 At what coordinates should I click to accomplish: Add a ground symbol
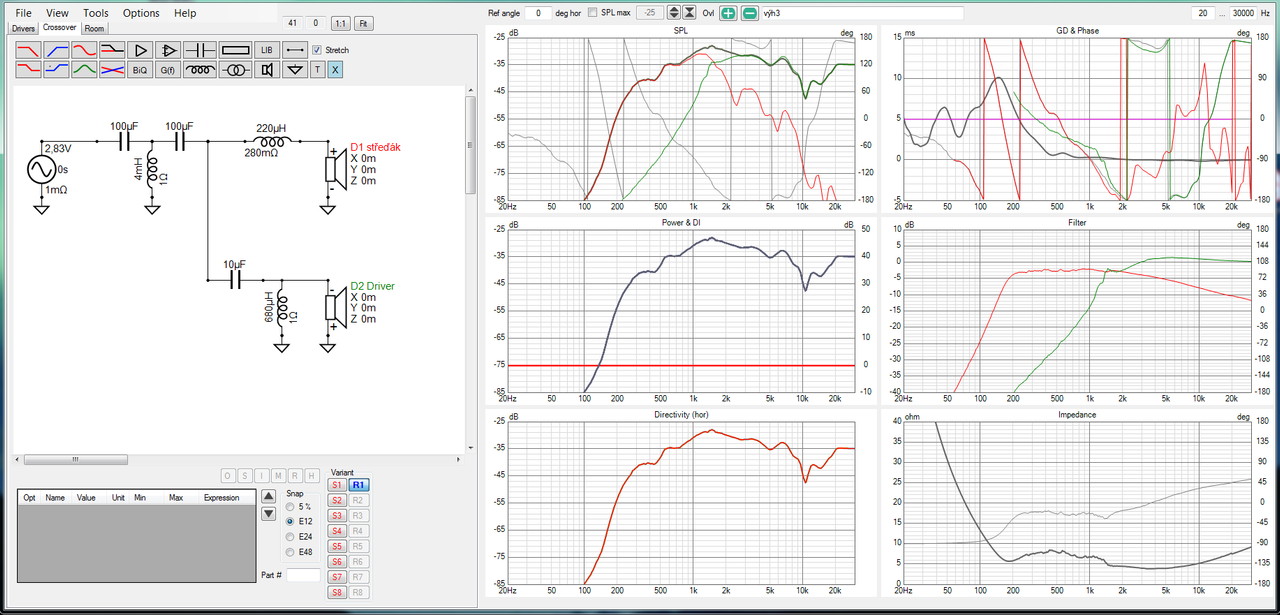(295, 70)
